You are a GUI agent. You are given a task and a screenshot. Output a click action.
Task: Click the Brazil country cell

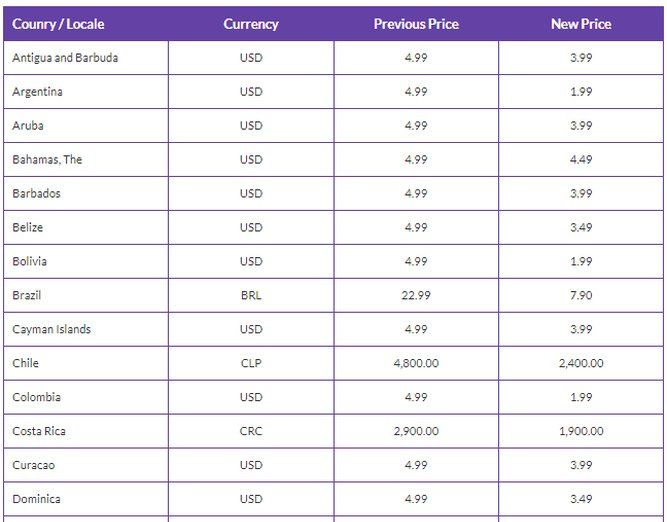[x=27, y=296]
